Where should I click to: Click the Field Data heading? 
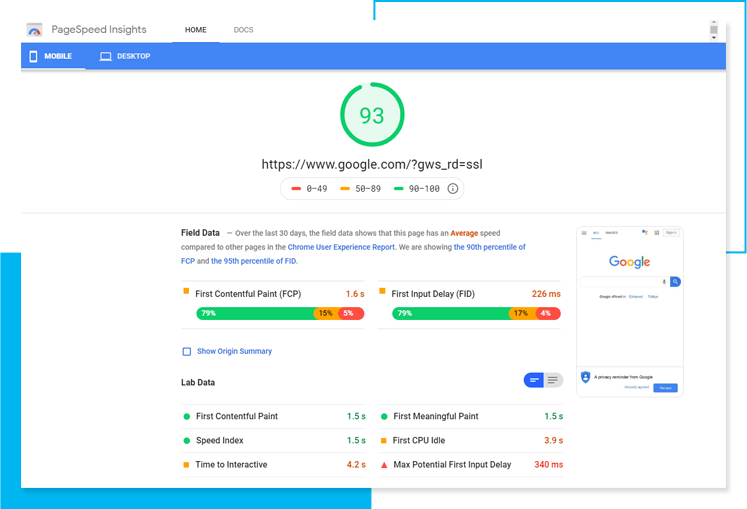coord(200,233)
